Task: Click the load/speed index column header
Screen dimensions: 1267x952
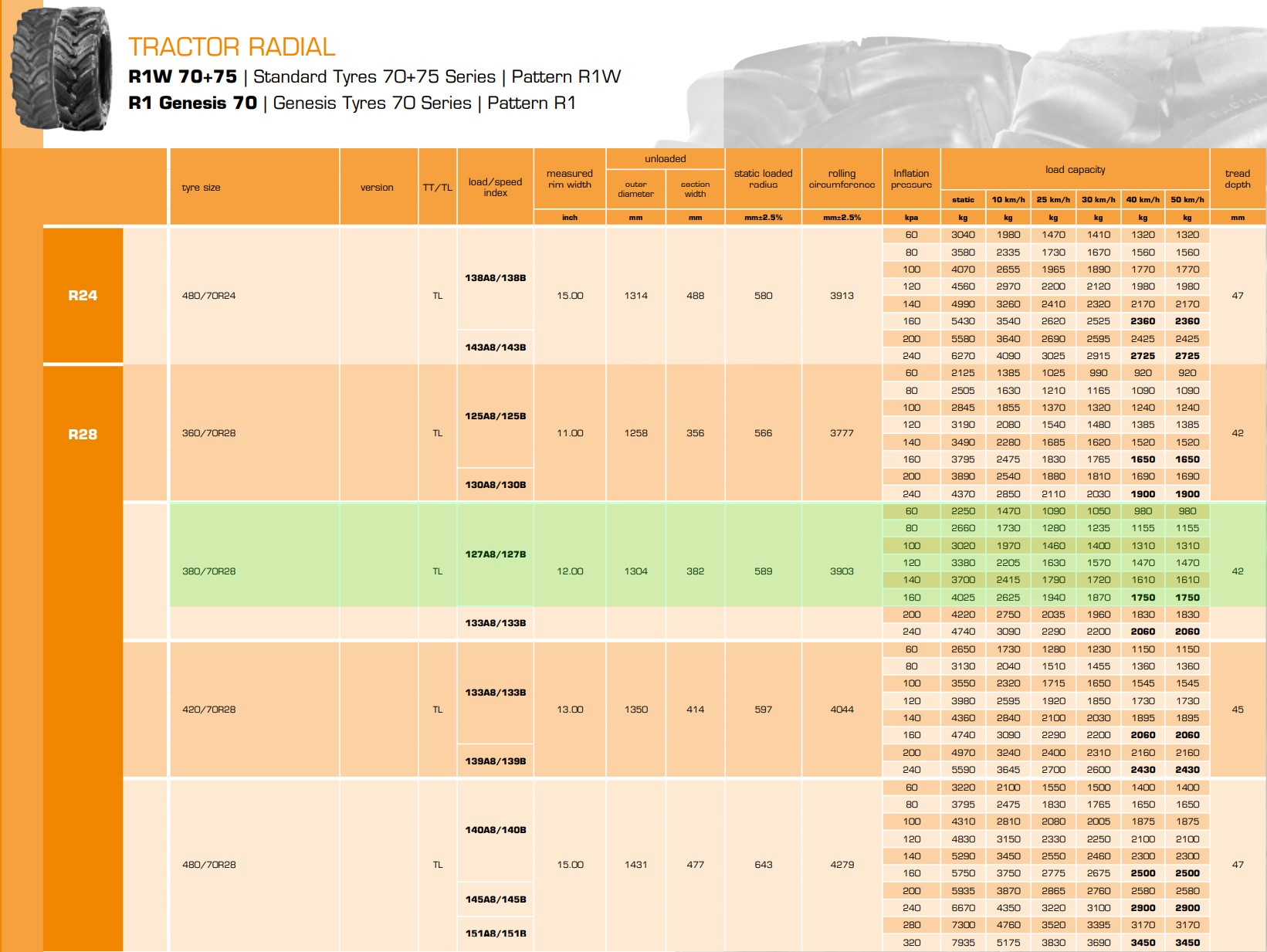Action: (495, 187)
